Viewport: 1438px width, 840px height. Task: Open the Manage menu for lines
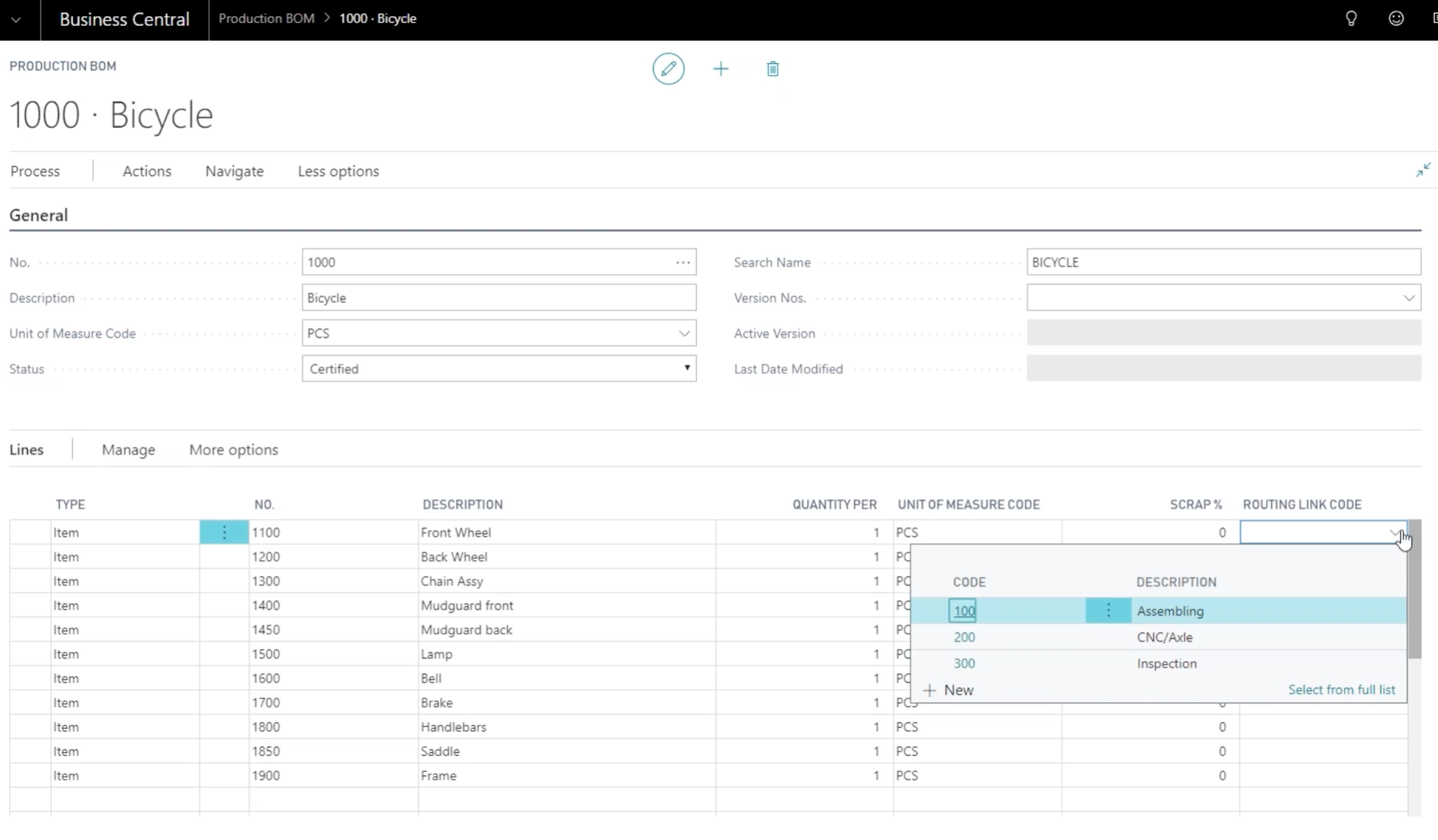[128, 450]
